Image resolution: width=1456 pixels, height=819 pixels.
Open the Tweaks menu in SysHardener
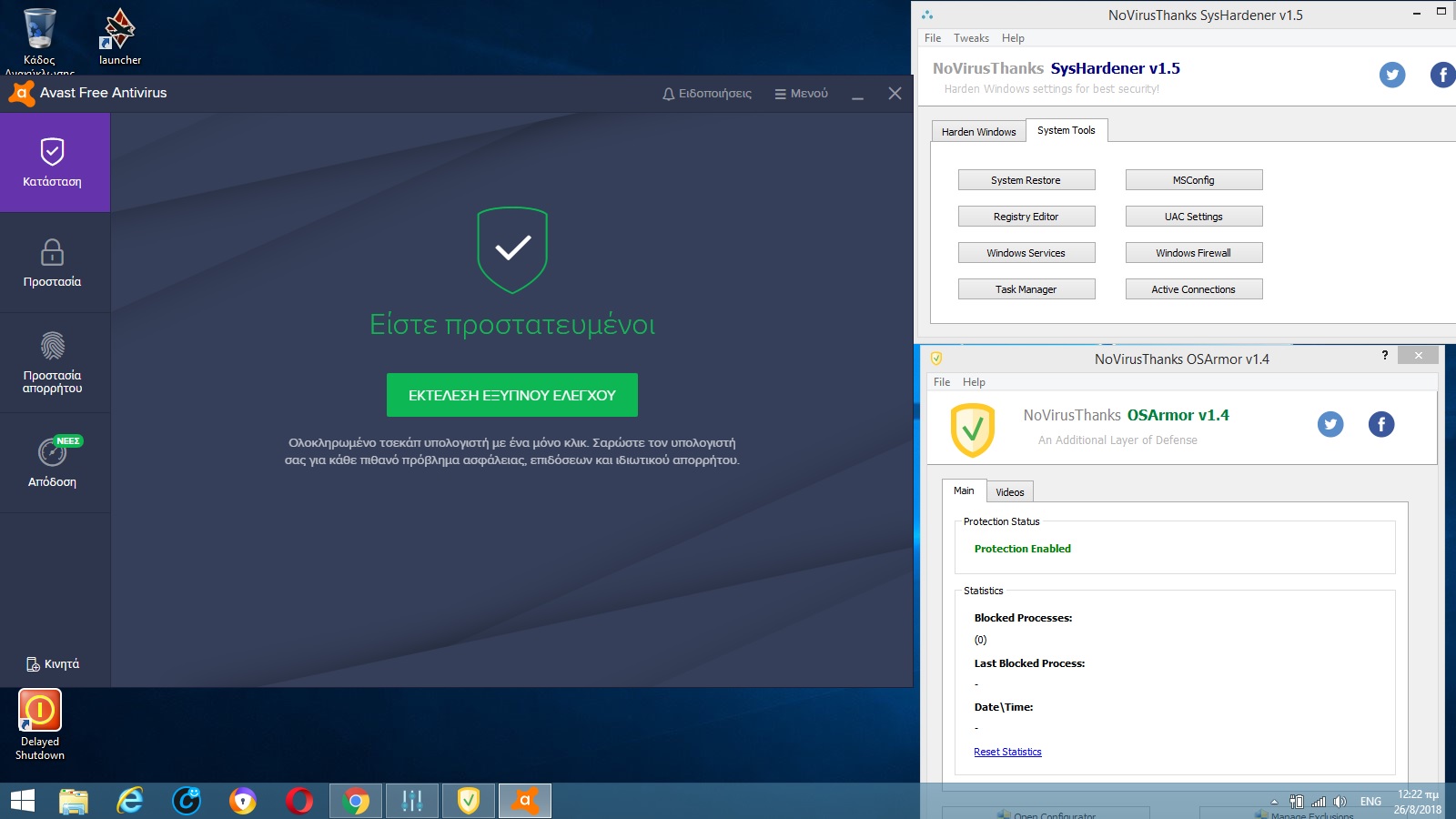(x=971, y=38)
